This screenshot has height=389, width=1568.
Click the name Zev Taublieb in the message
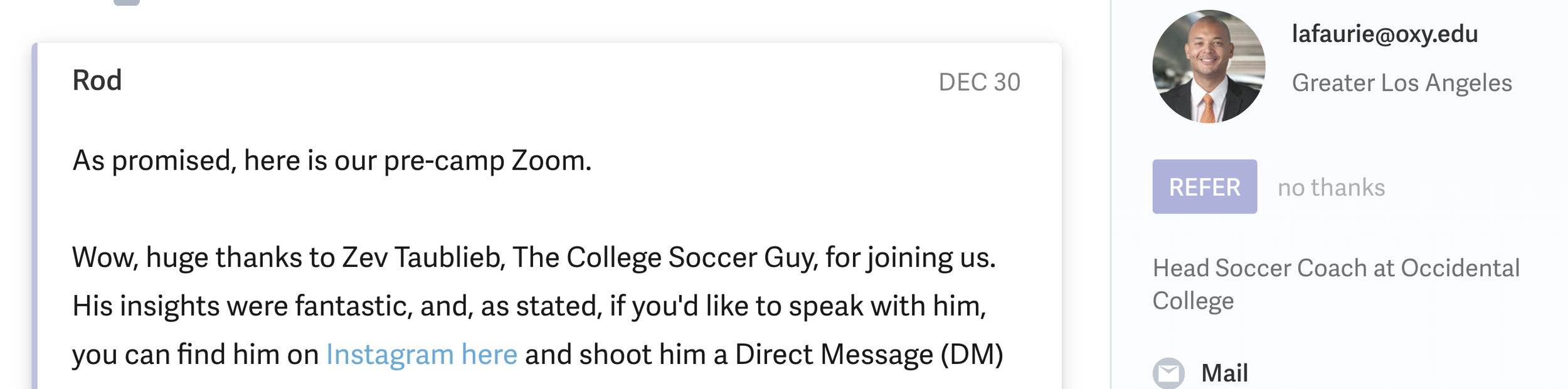423,257
